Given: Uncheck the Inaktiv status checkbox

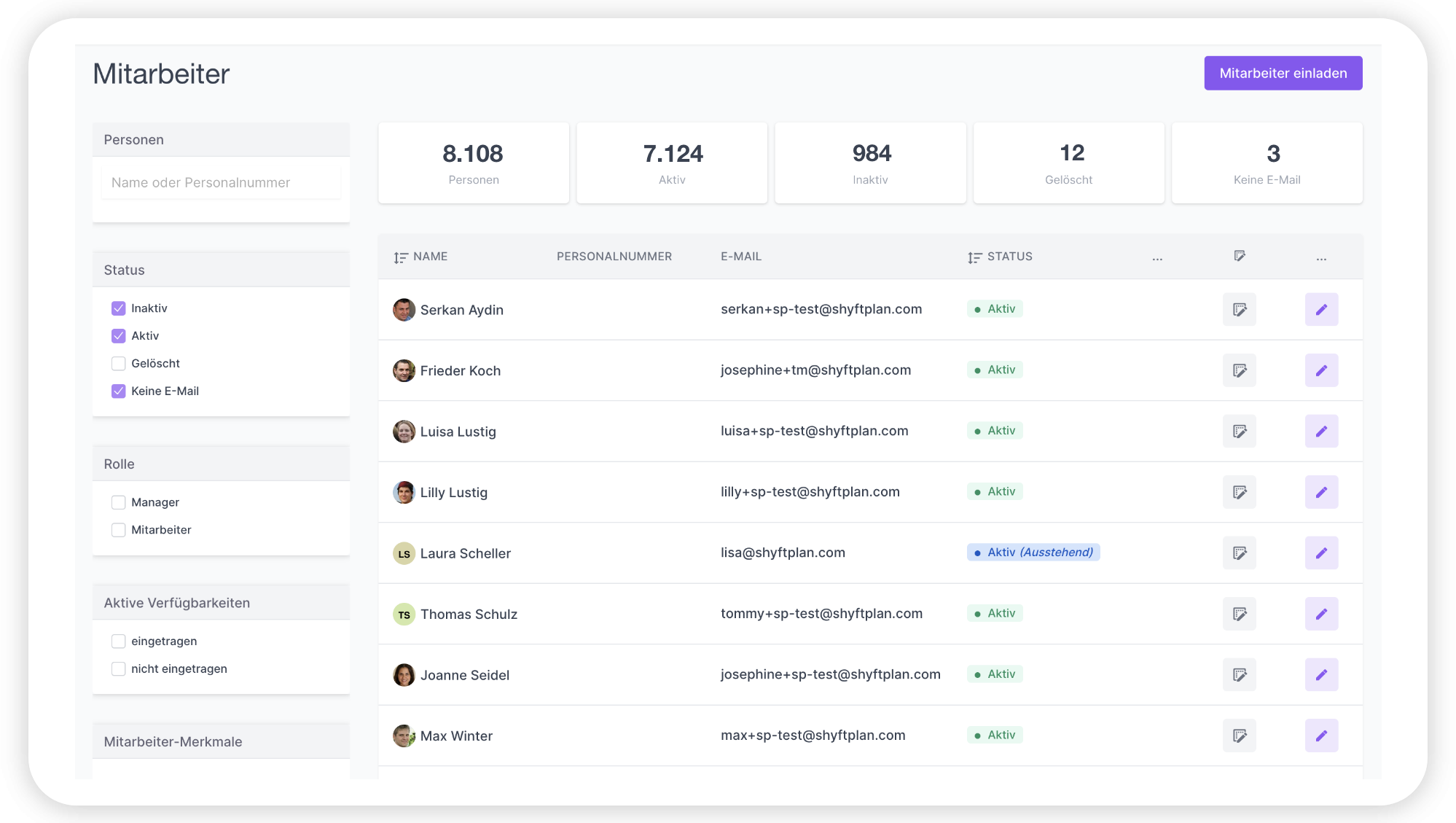Looking at the screenshot, I should pyautogui.click(x=118, y=308).
